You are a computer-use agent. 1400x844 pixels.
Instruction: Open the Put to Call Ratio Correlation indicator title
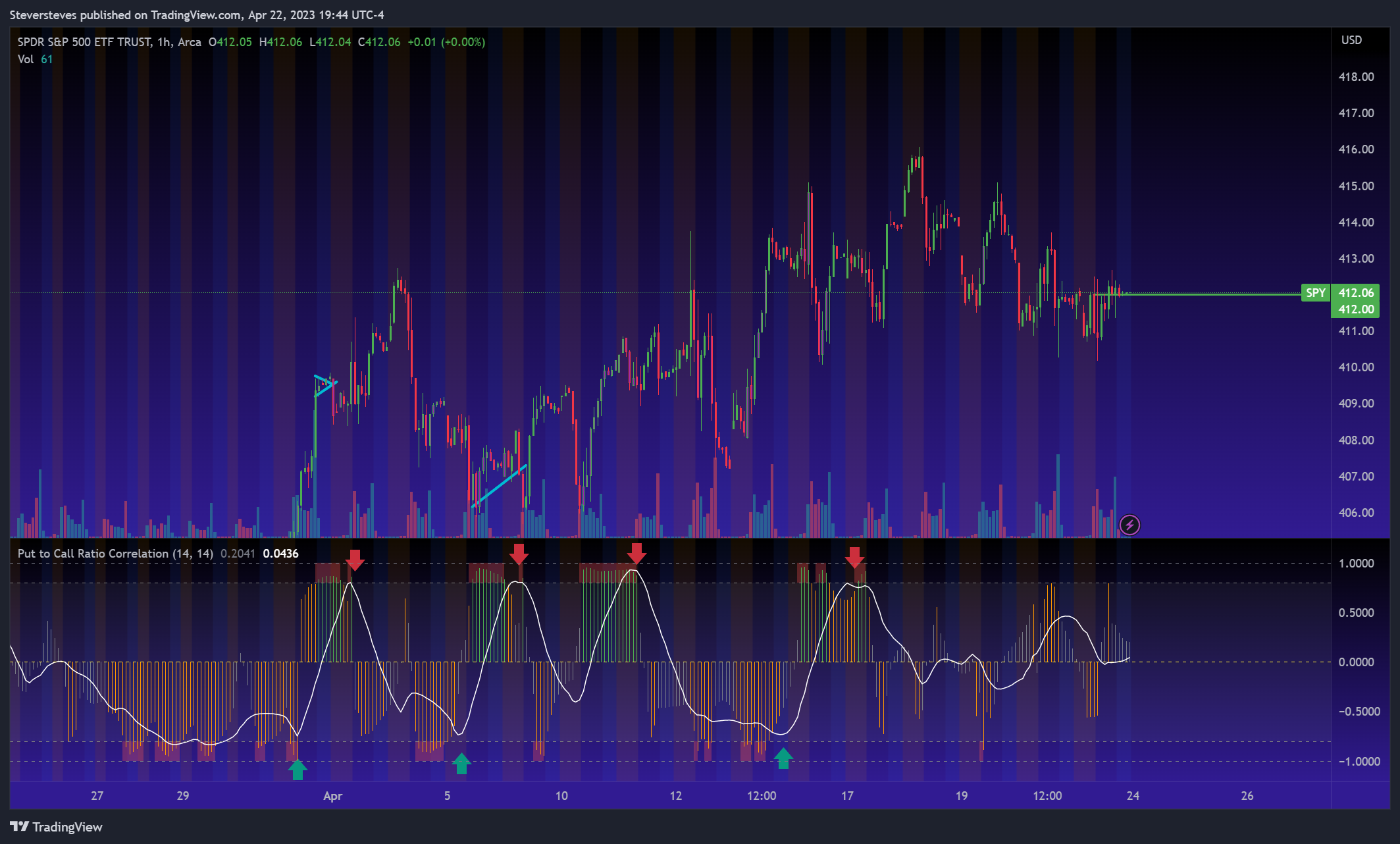point(115,554)
